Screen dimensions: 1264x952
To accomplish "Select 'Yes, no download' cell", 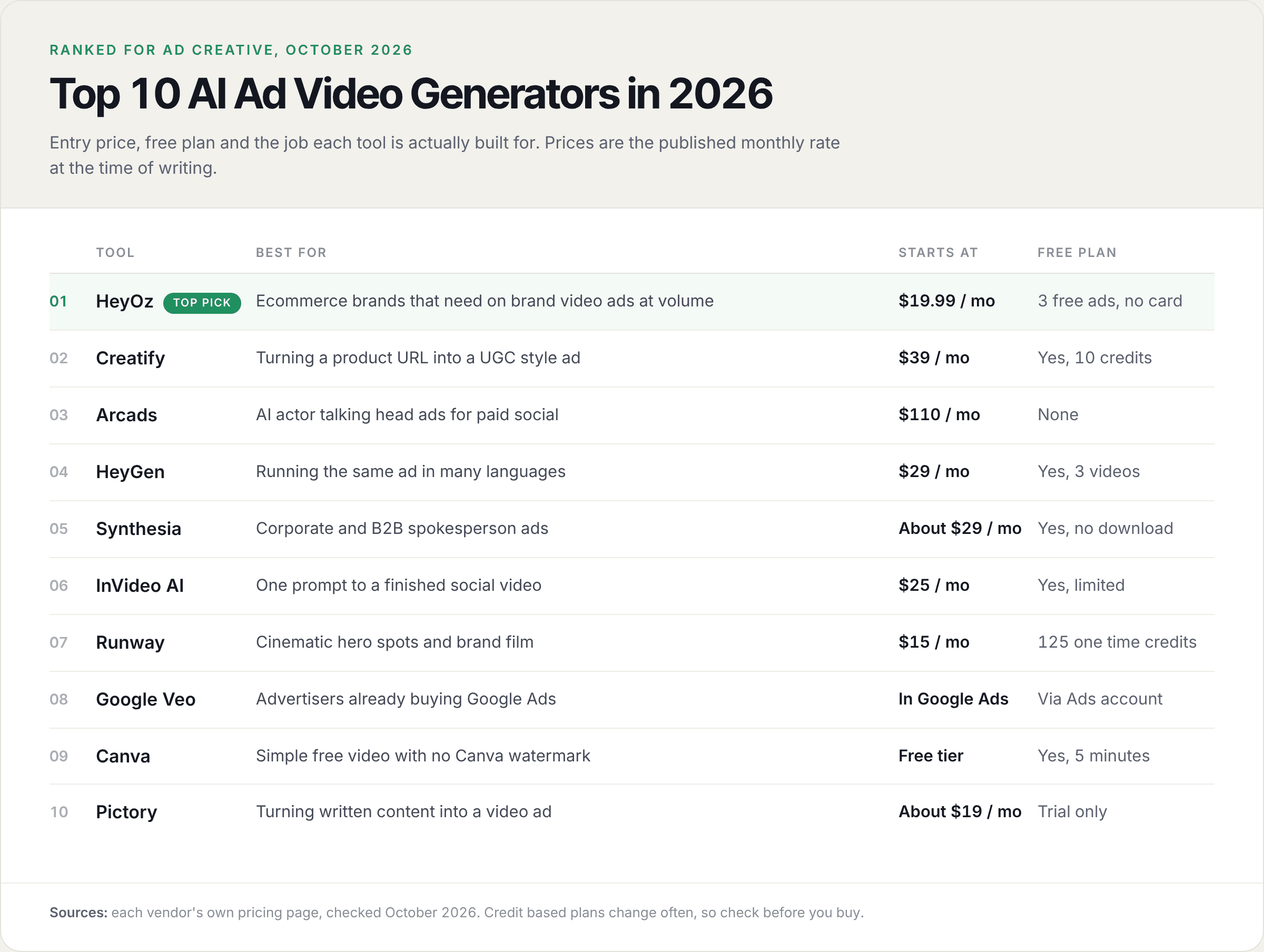I will pyautogui.click(x=1105, y=528).
